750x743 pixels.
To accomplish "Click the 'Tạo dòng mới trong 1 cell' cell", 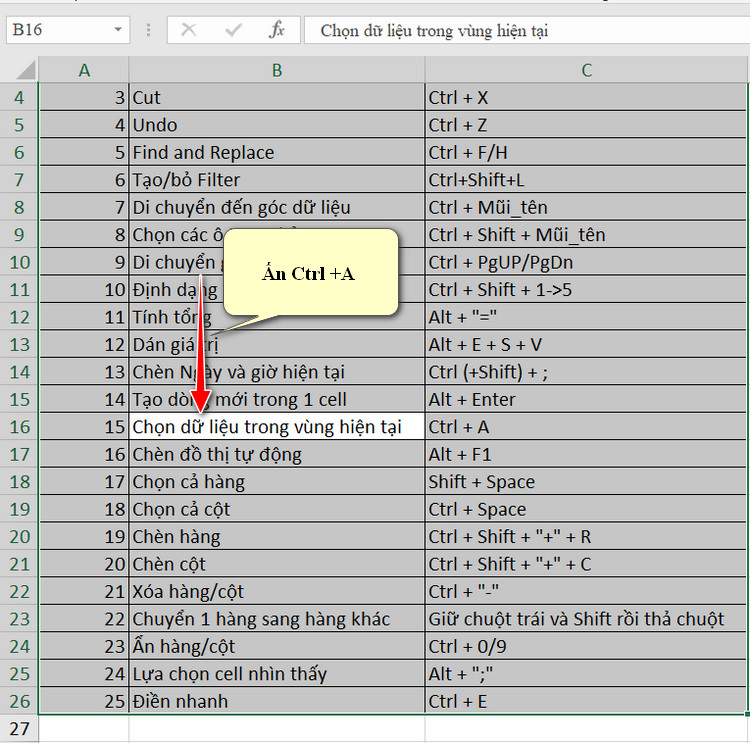I will (276, 399).
